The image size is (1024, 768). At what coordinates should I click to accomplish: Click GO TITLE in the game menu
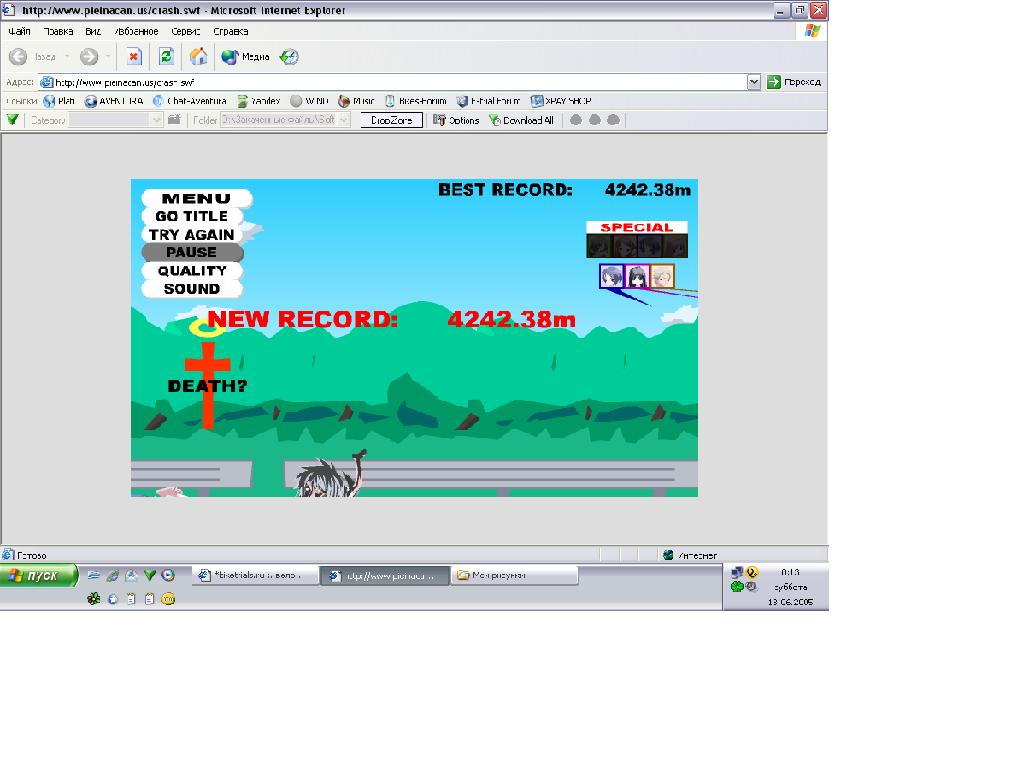click(x=192, y=217)
